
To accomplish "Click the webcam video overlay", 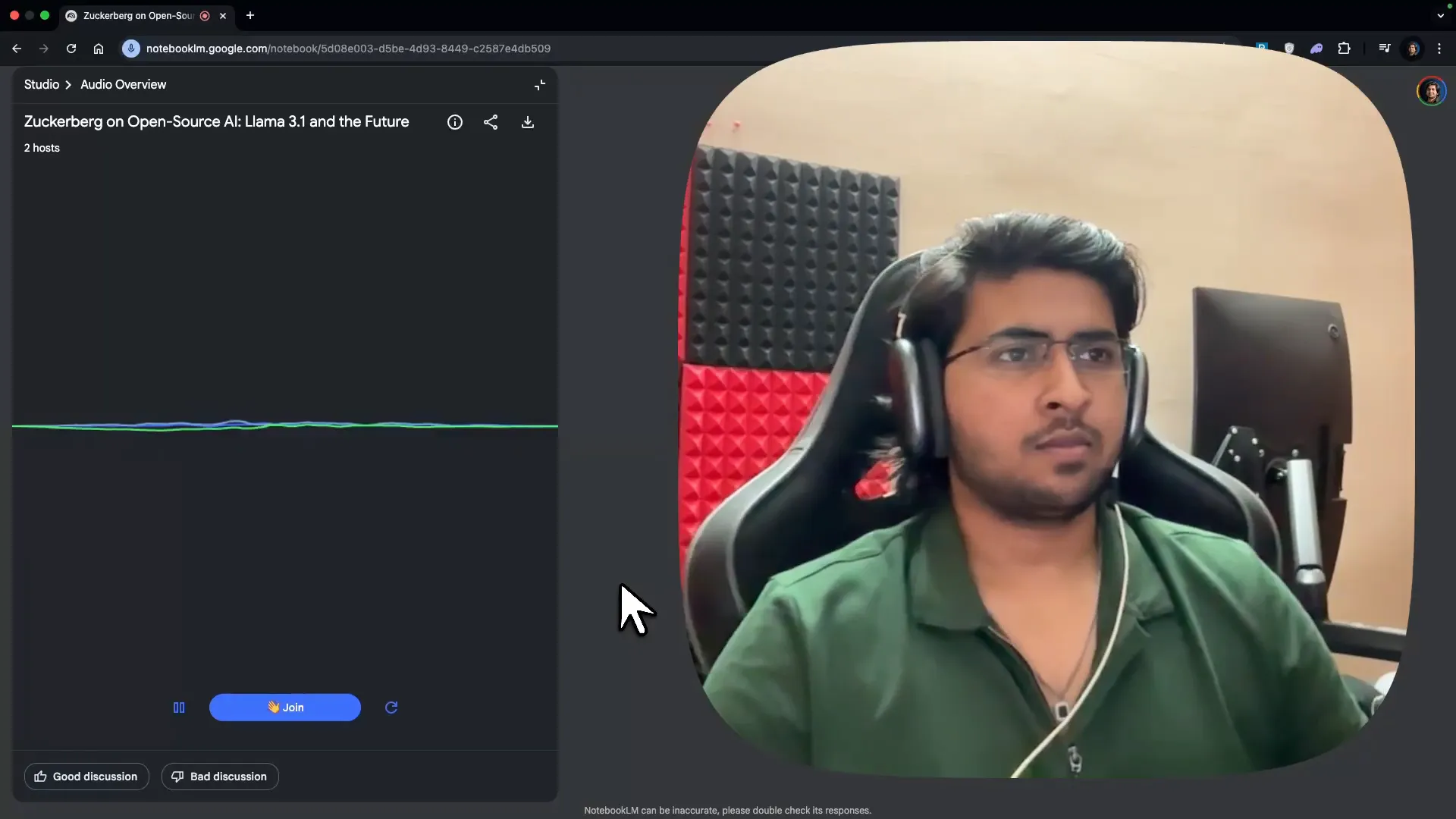I will [x=1045, y=409].
